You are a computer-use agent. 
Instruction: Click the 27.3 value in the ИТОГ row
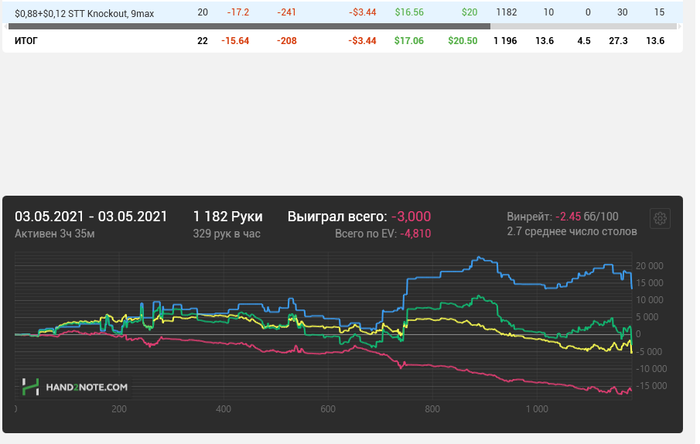click(x=618, y=41)
